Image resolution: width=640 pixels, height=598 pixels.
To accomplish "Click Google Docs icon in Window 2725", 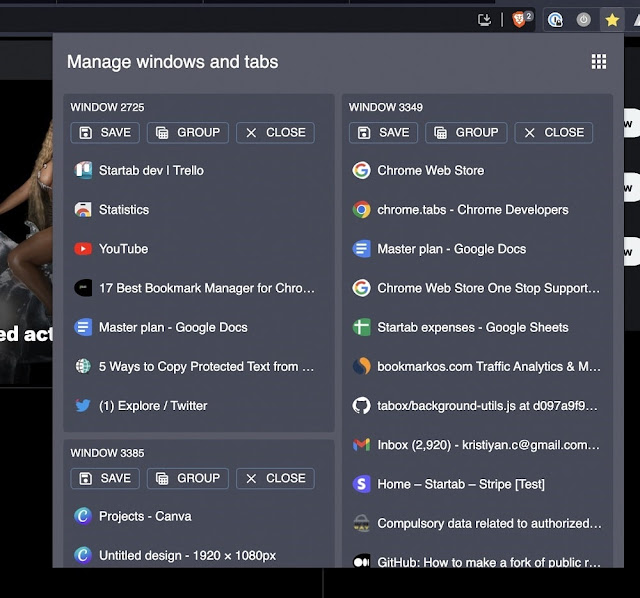I will [x=83, y=327].
